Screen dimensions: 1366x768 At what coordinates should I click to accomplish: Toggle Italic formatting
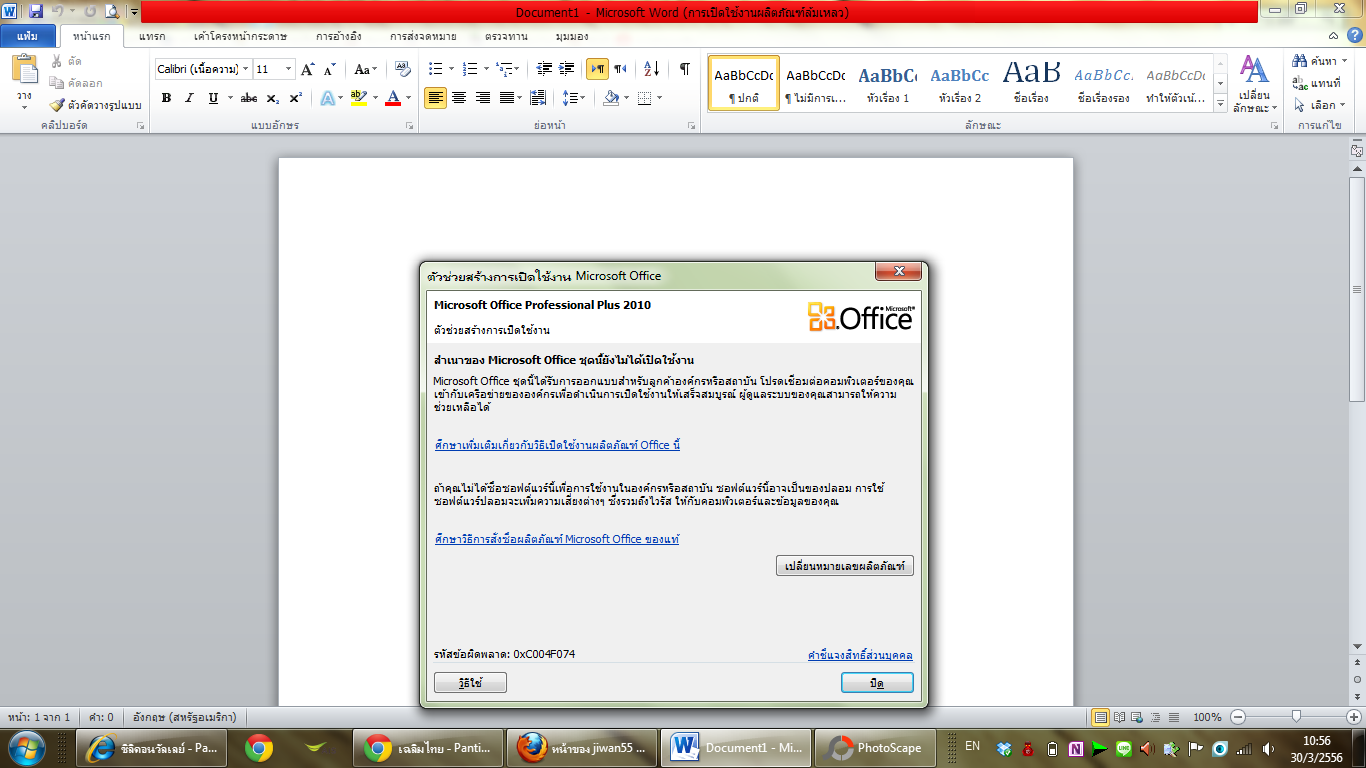[x=189, y=98]
